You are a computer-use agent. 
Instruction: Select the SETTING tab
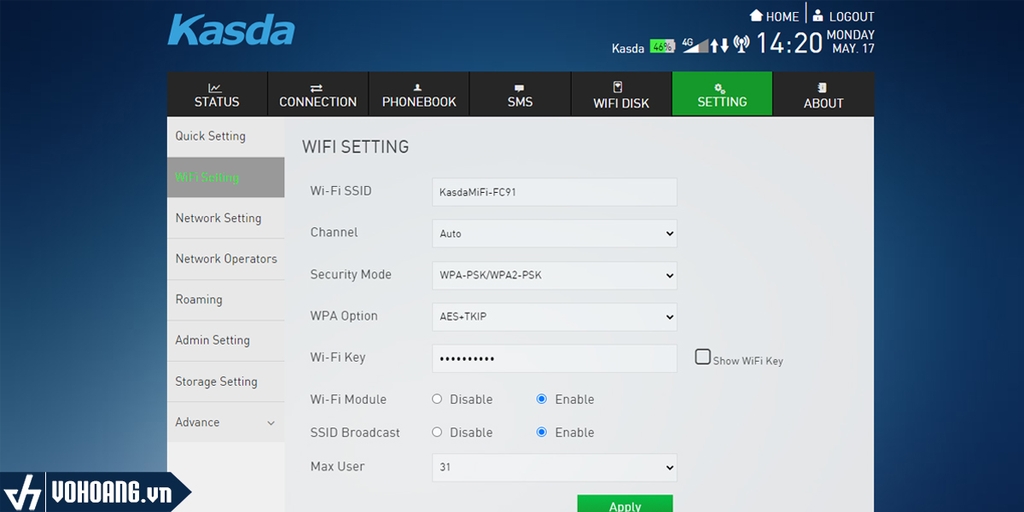(x=722, y=94)
